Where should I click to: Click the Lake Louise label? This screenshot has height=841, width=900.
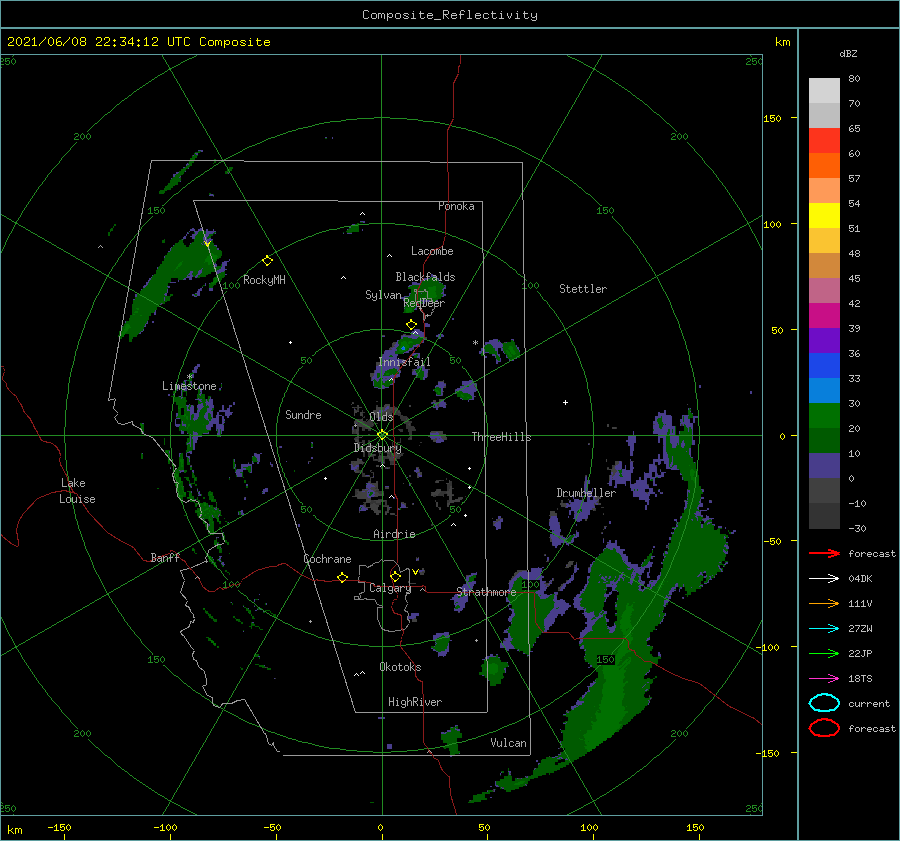click(x=77, y=491)
